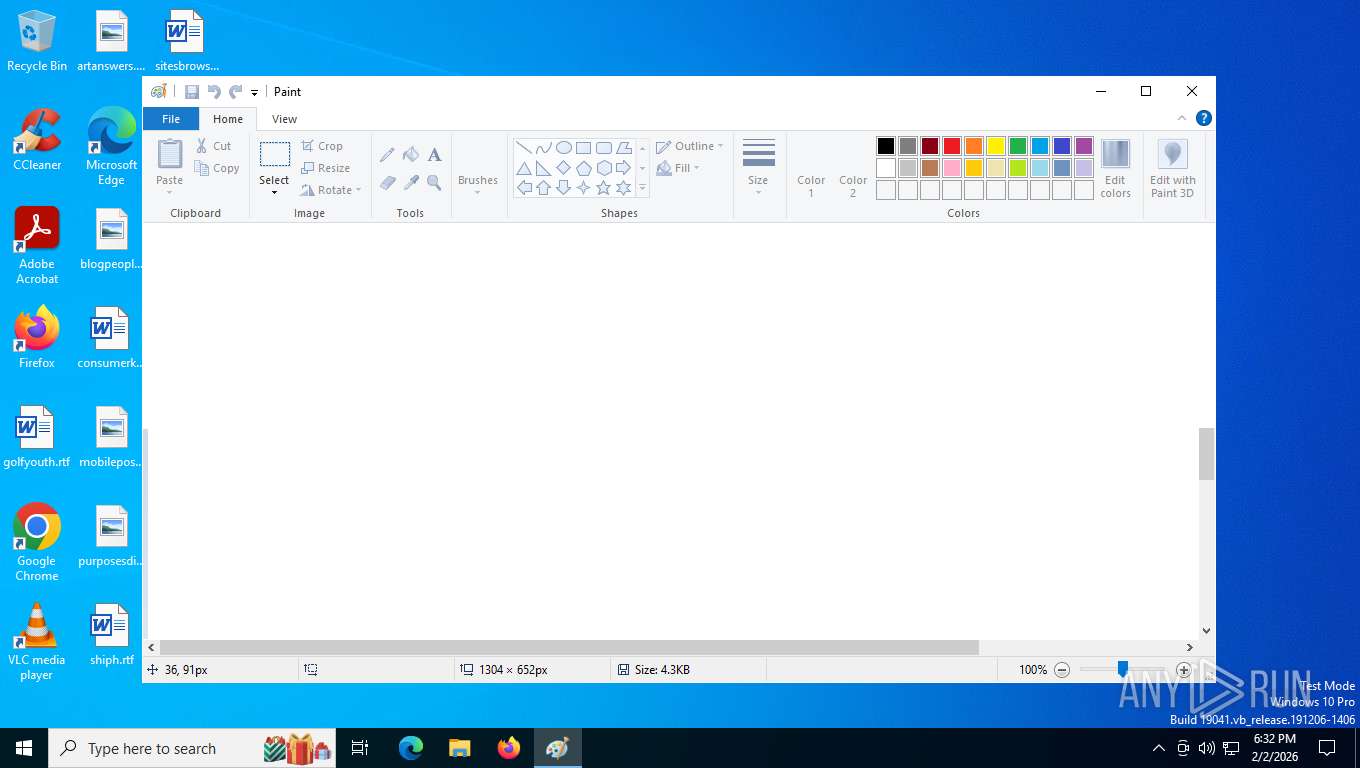Screen dimensions: 1360x768
Task: Choose the Curve shape
Action: (543, 148)
